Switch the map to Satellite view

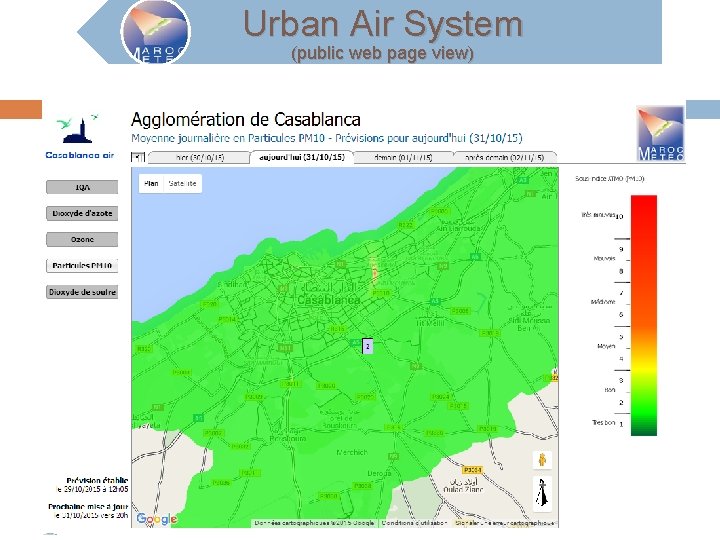point(182,184)
